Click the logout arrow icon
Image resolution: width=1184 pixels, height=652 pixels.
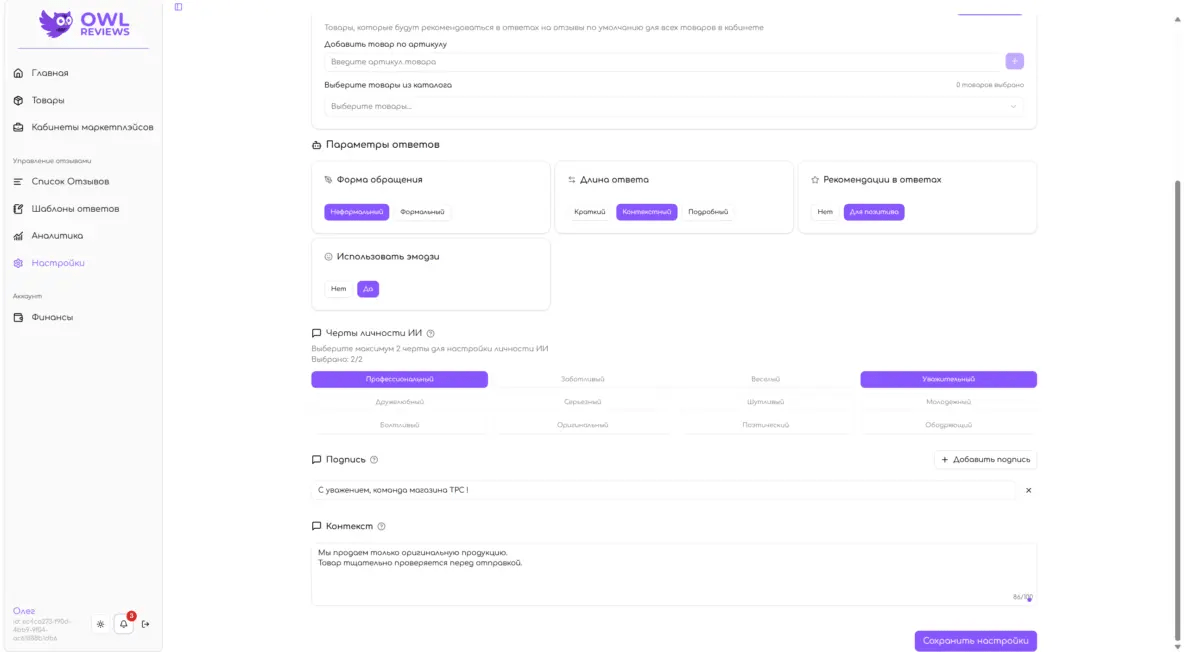[x=146, y=624]
